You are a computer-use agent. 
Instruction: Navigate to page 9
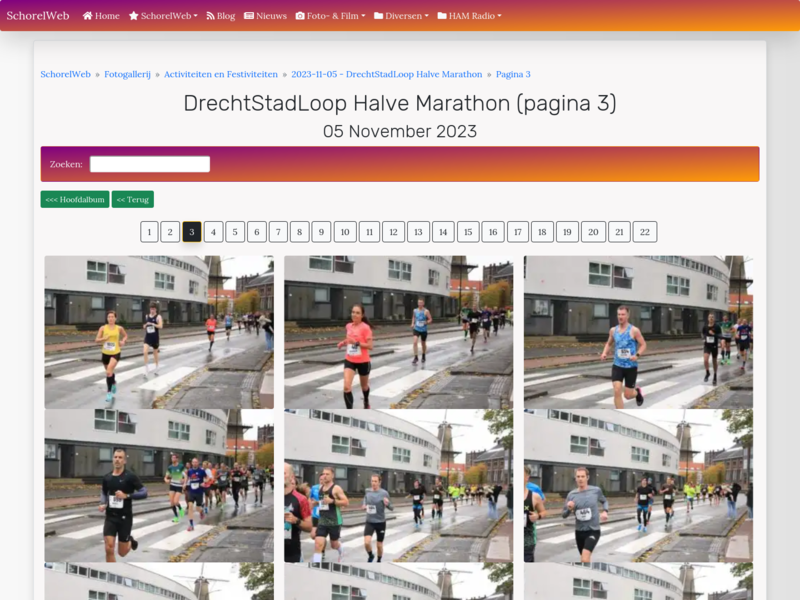(321, 232)
